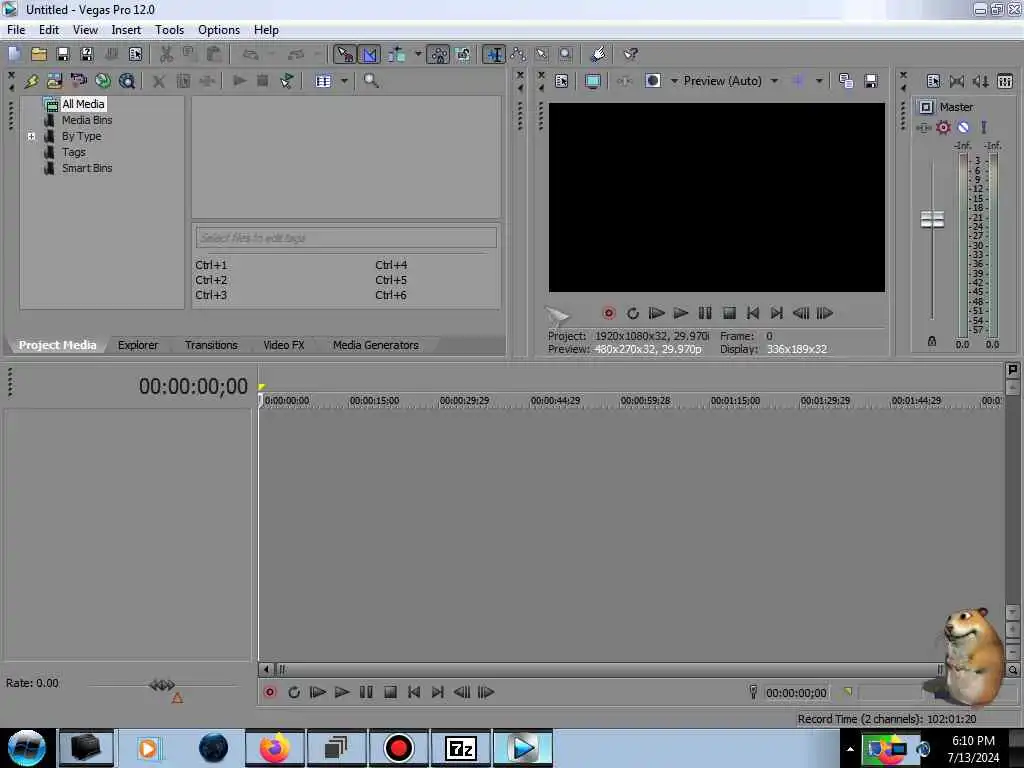Screen dimensions: 1024x768
Task: Click the Rate scrub control slider
Action: [x=161, y=685]
